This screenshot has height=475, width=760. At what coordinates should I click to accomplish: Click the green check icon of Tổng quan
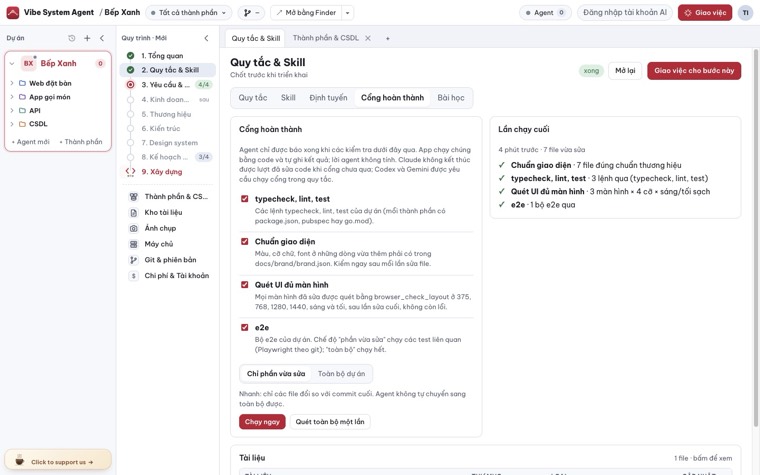[130, 56]
